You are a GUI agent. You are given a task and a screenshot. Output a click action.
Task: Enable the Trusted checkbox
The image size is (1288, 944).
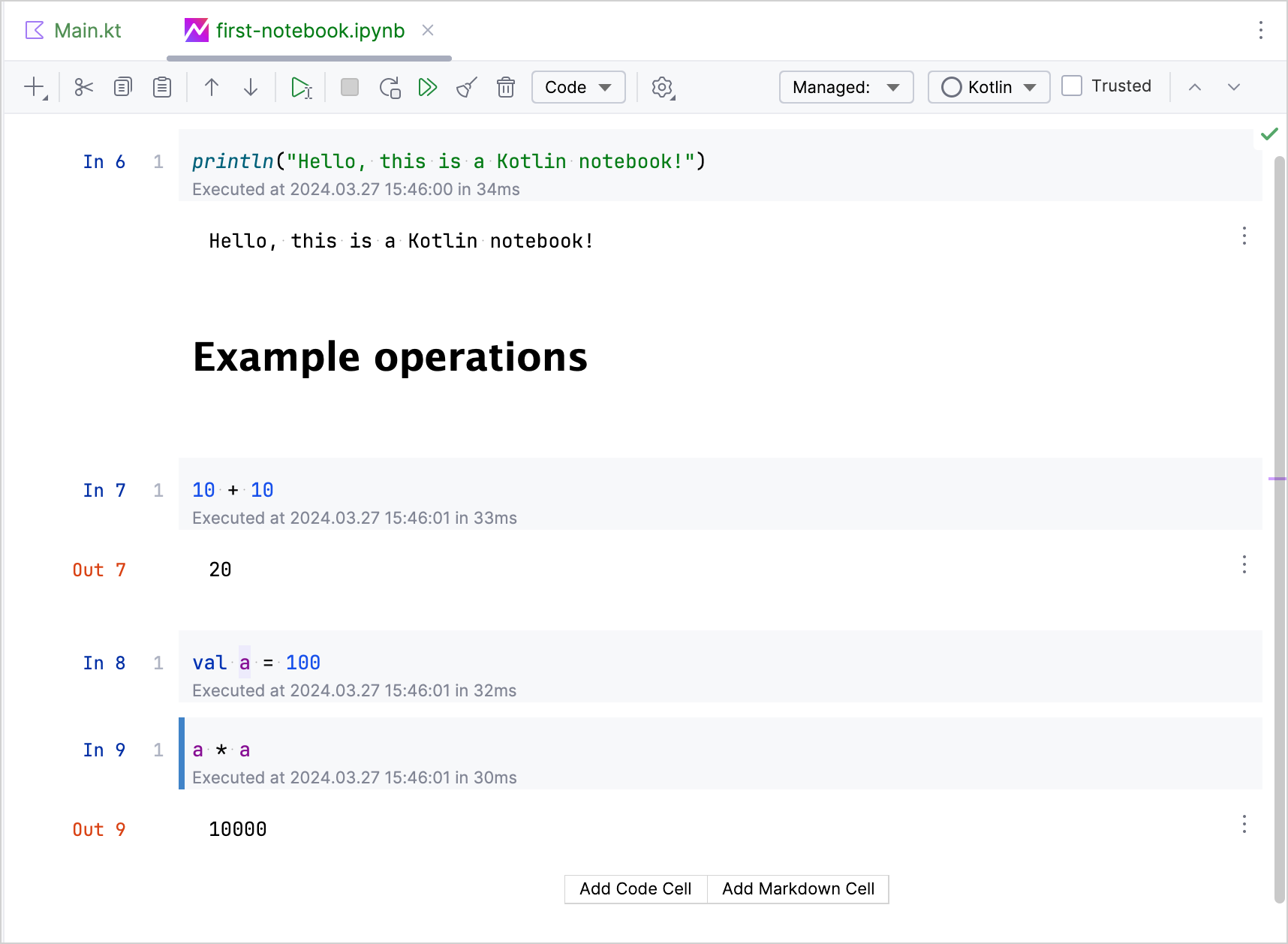(1072, 86)
